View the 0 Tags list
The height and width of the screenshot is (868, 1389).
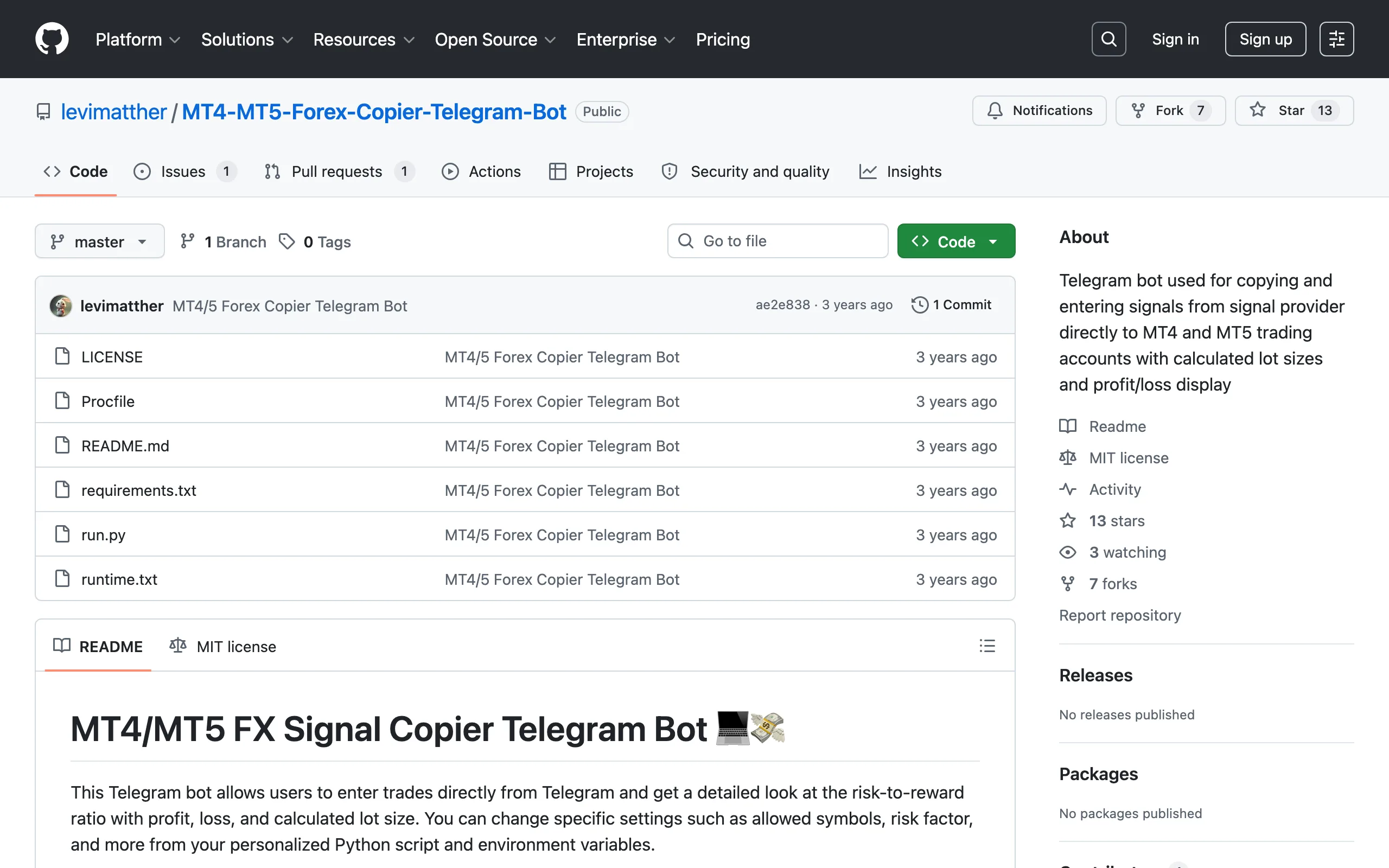315,242
